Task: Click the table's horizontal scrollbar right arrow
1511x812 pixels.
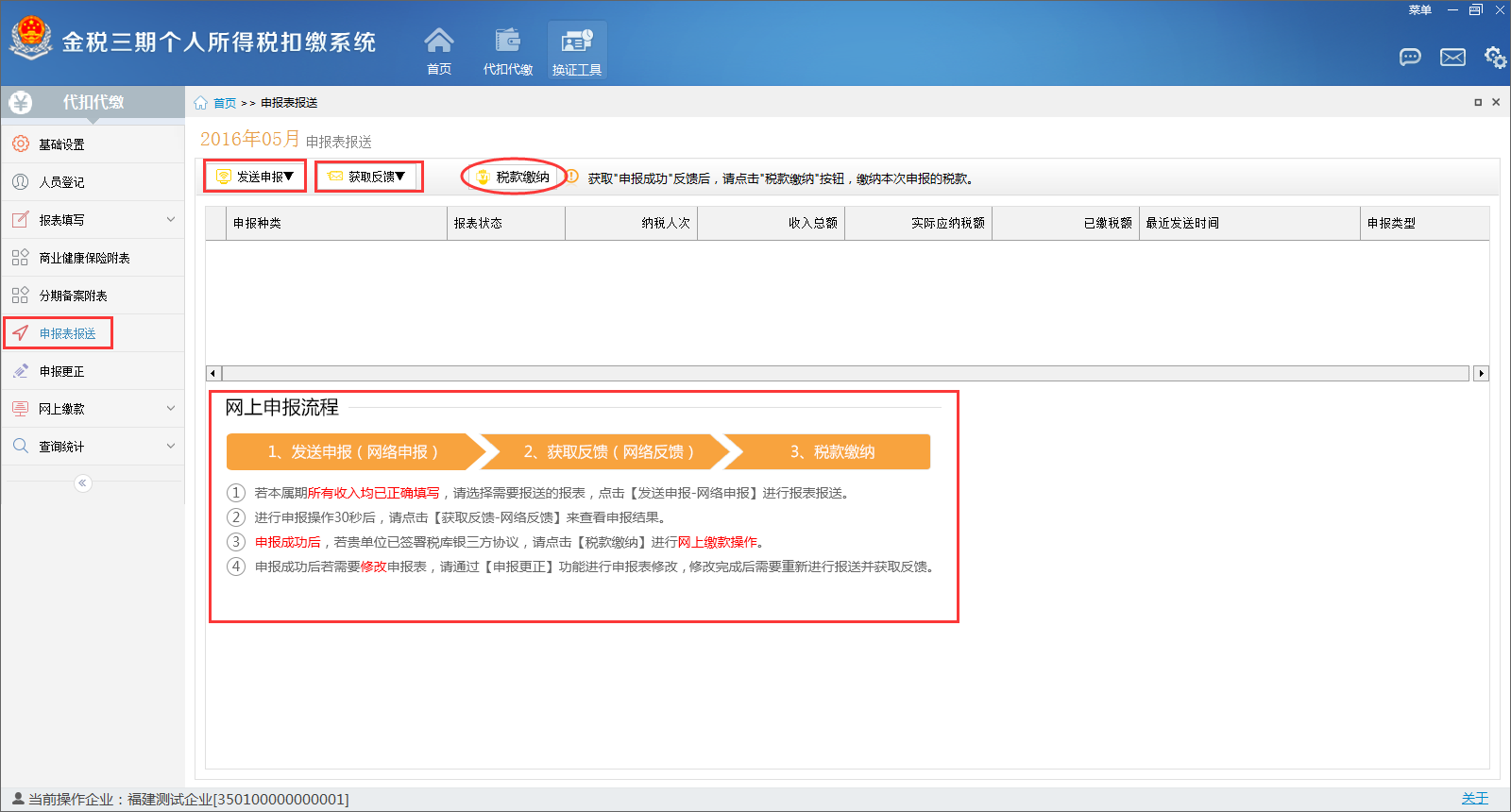Action: [x=1481, y=374]
